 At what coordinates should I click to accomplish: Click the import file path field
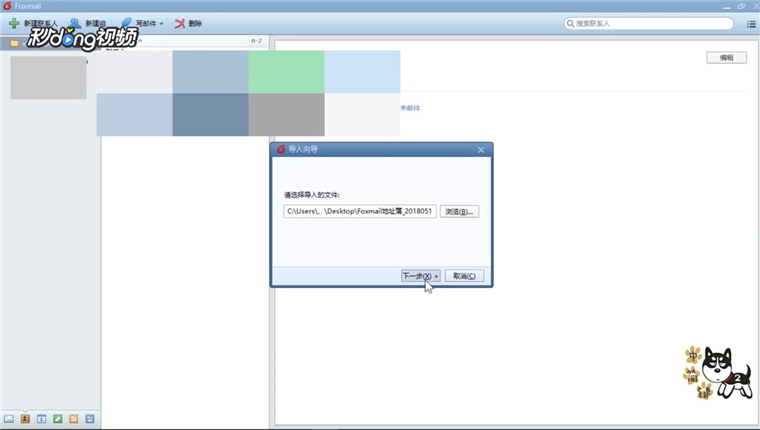pyautogui.click(x=360, y=211)
